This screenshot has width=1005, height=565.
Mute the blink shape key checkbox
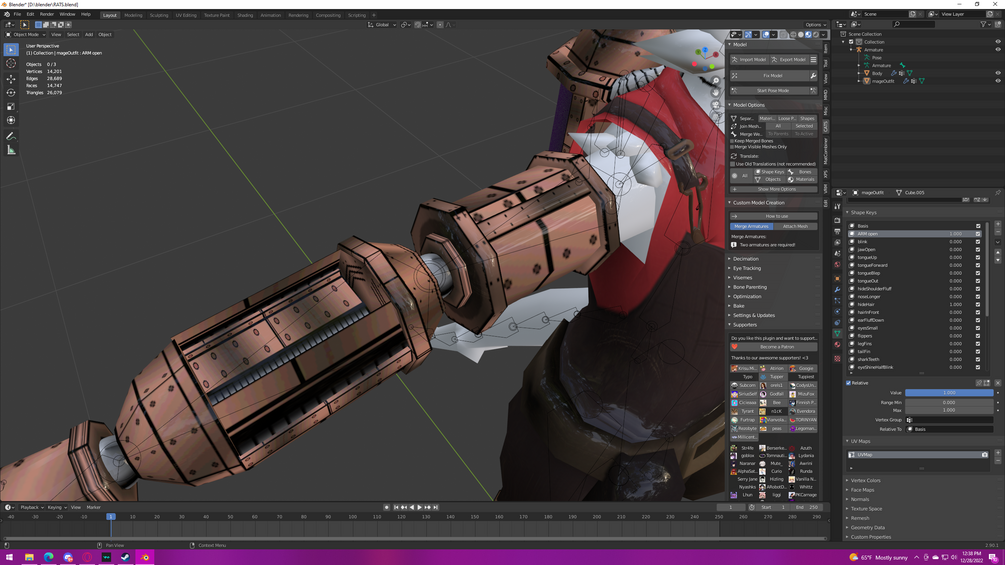point(978,242)
